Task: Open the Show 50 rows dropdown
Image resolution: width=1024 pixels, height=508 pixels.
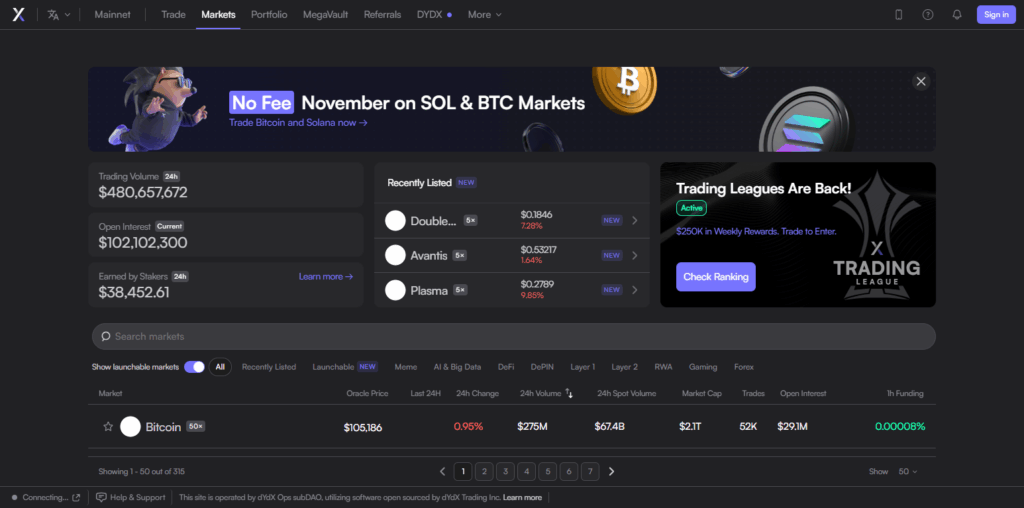Action: tap(907, 471)
